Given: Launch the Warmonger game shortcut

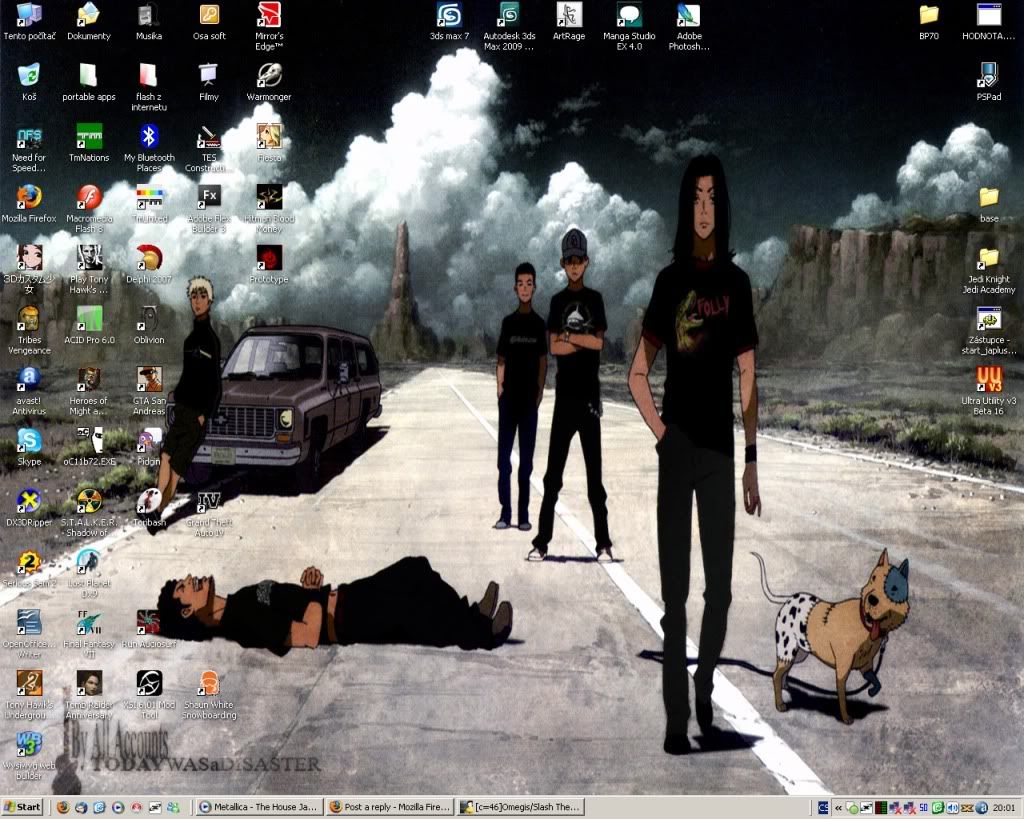Looking at the screenshot, I should (269, 82).
